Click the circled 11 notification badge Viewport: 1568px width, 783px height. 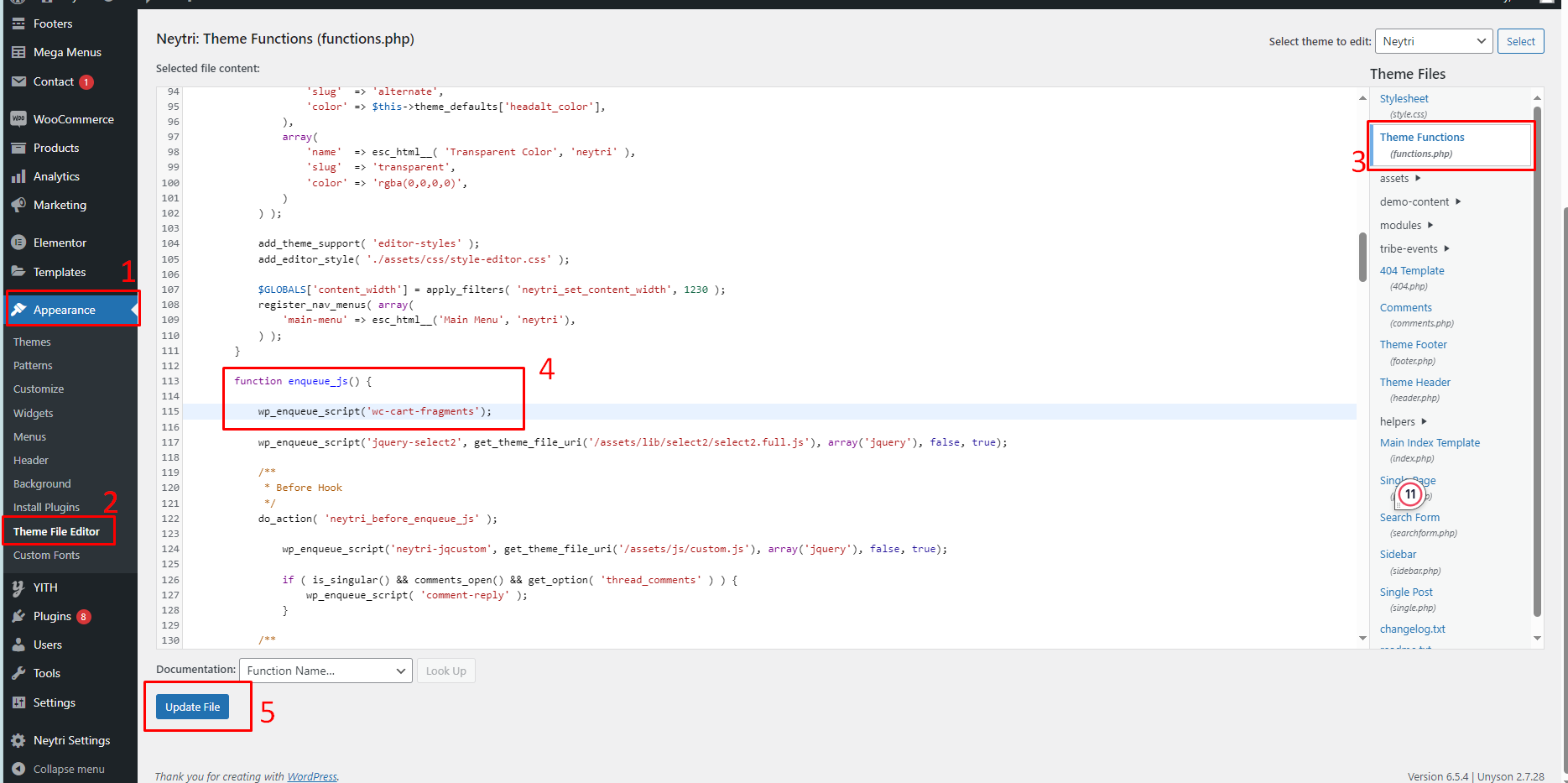[x=1411, y=494]
